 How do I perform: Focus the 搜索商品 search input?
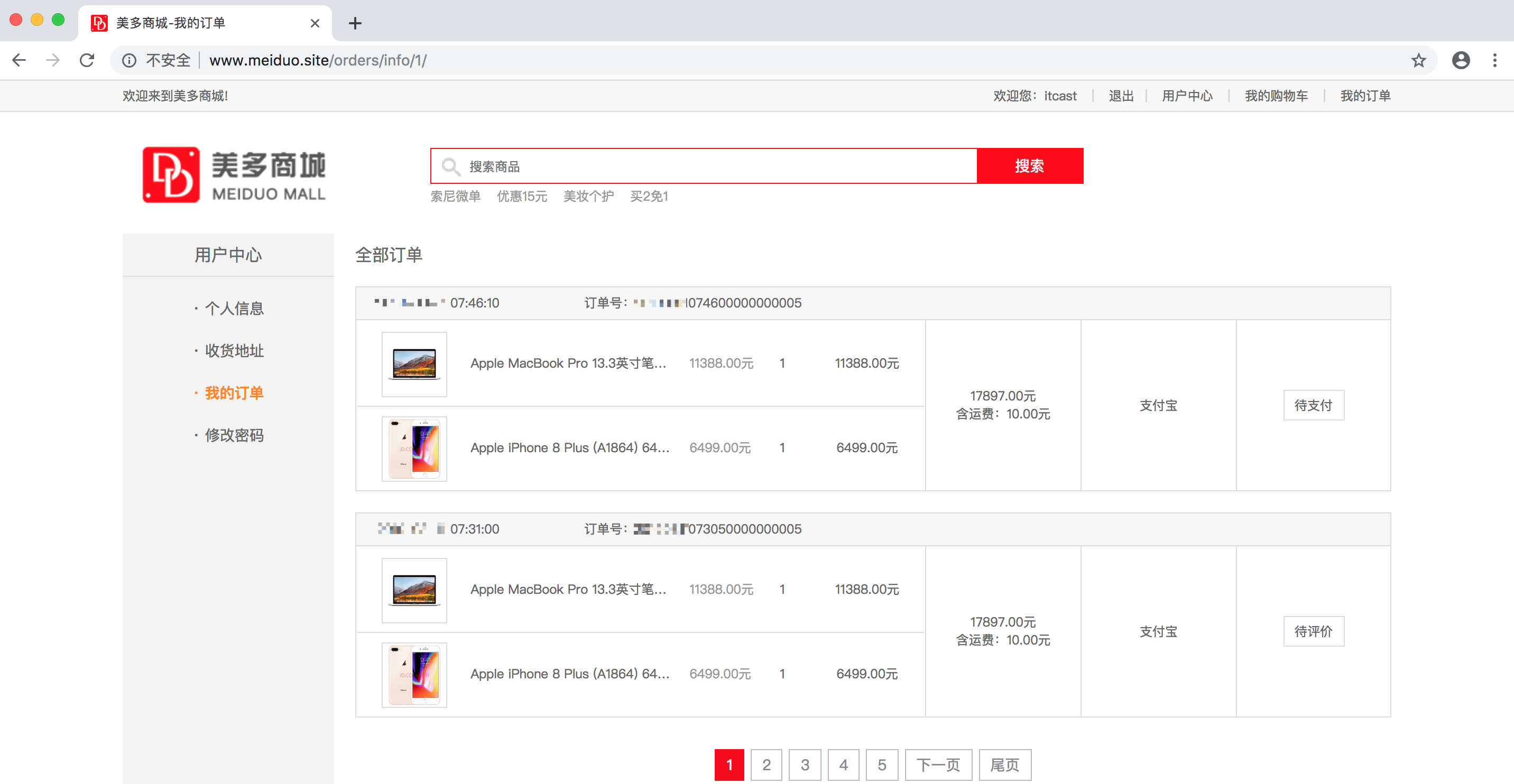click(705, 166)
